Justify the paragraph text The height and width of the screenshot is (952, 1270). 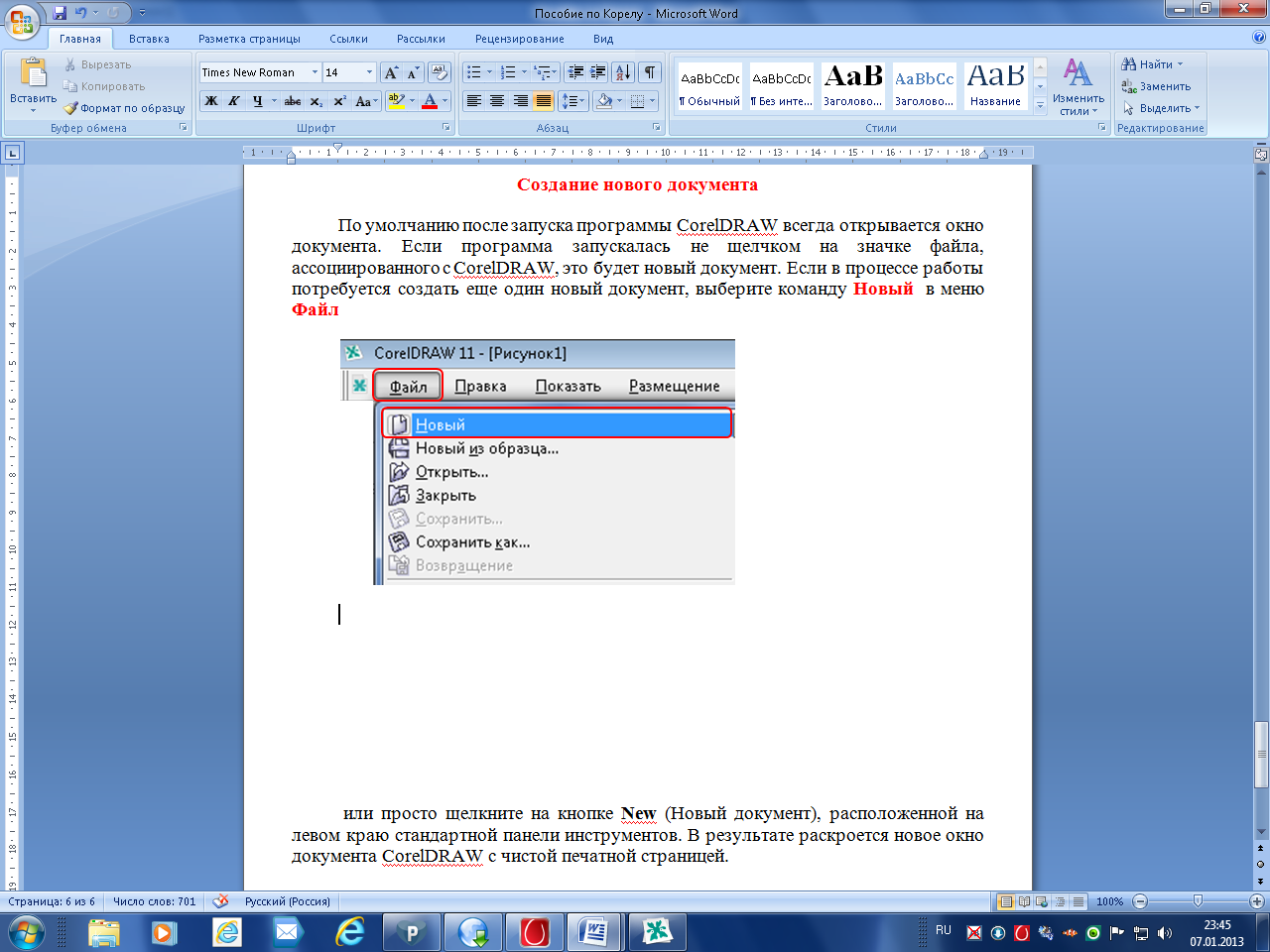(543, 101)
